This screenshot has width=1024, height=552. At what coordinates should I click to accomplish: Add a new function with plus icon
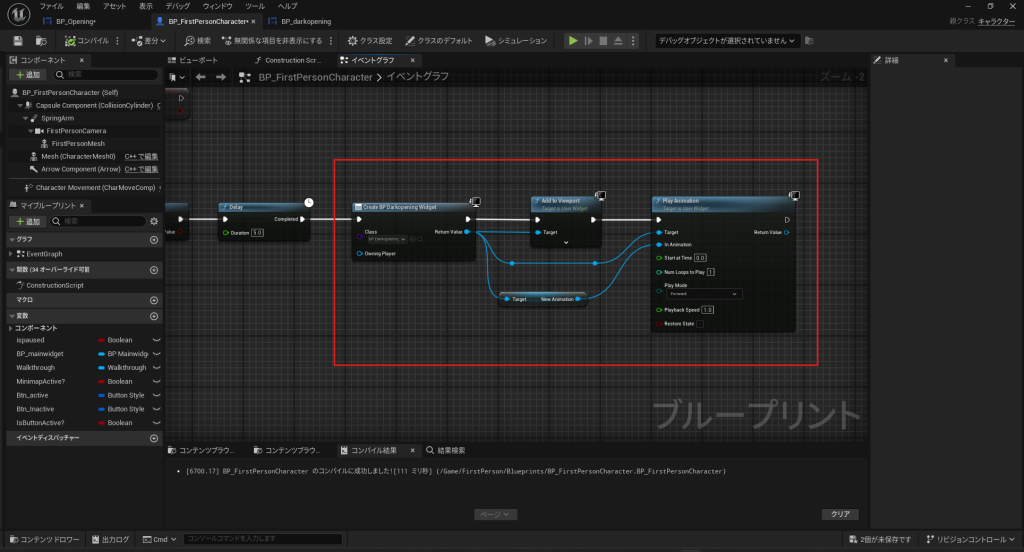(x=154, y=270)
